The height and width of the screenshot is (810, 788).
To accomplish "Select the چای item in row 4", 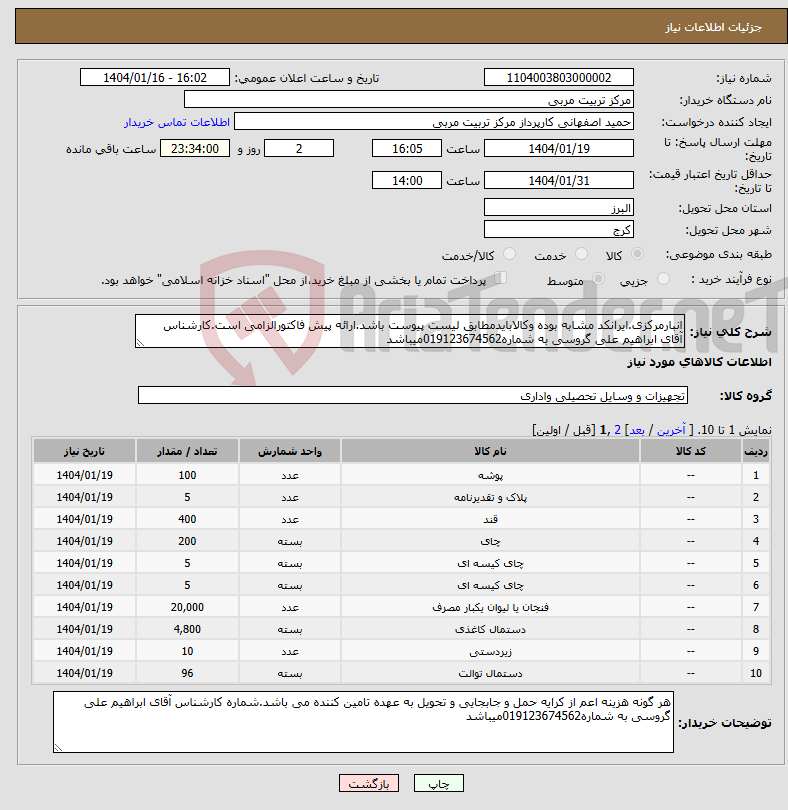I will click(490, 541).
